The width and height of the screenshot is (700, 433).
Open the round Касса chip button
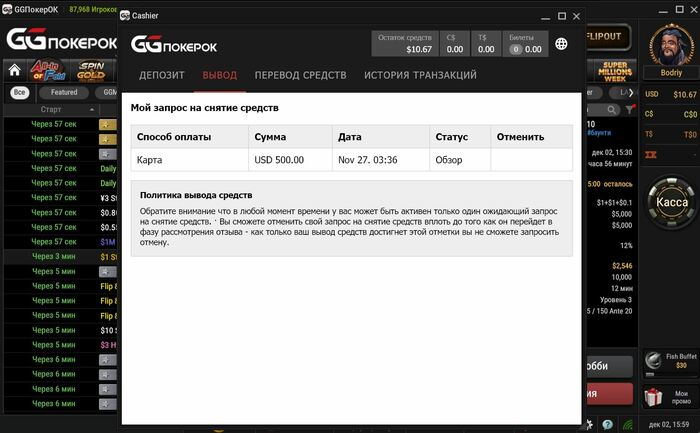pyautogui.click(x=672, y=202)
